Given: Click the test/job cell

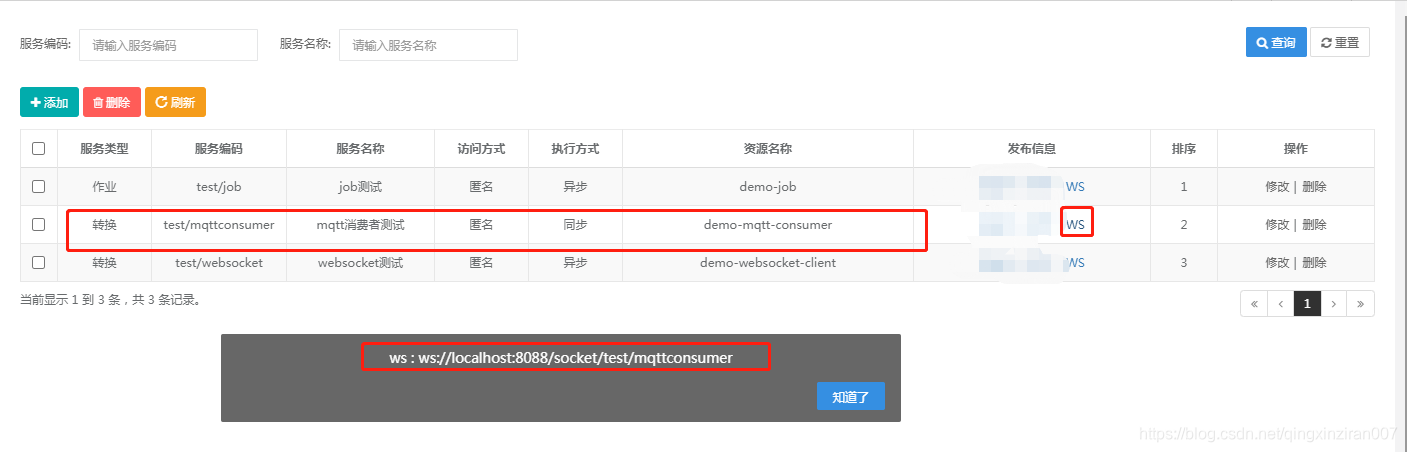Looking at the screenshot, I should (219, 186).
